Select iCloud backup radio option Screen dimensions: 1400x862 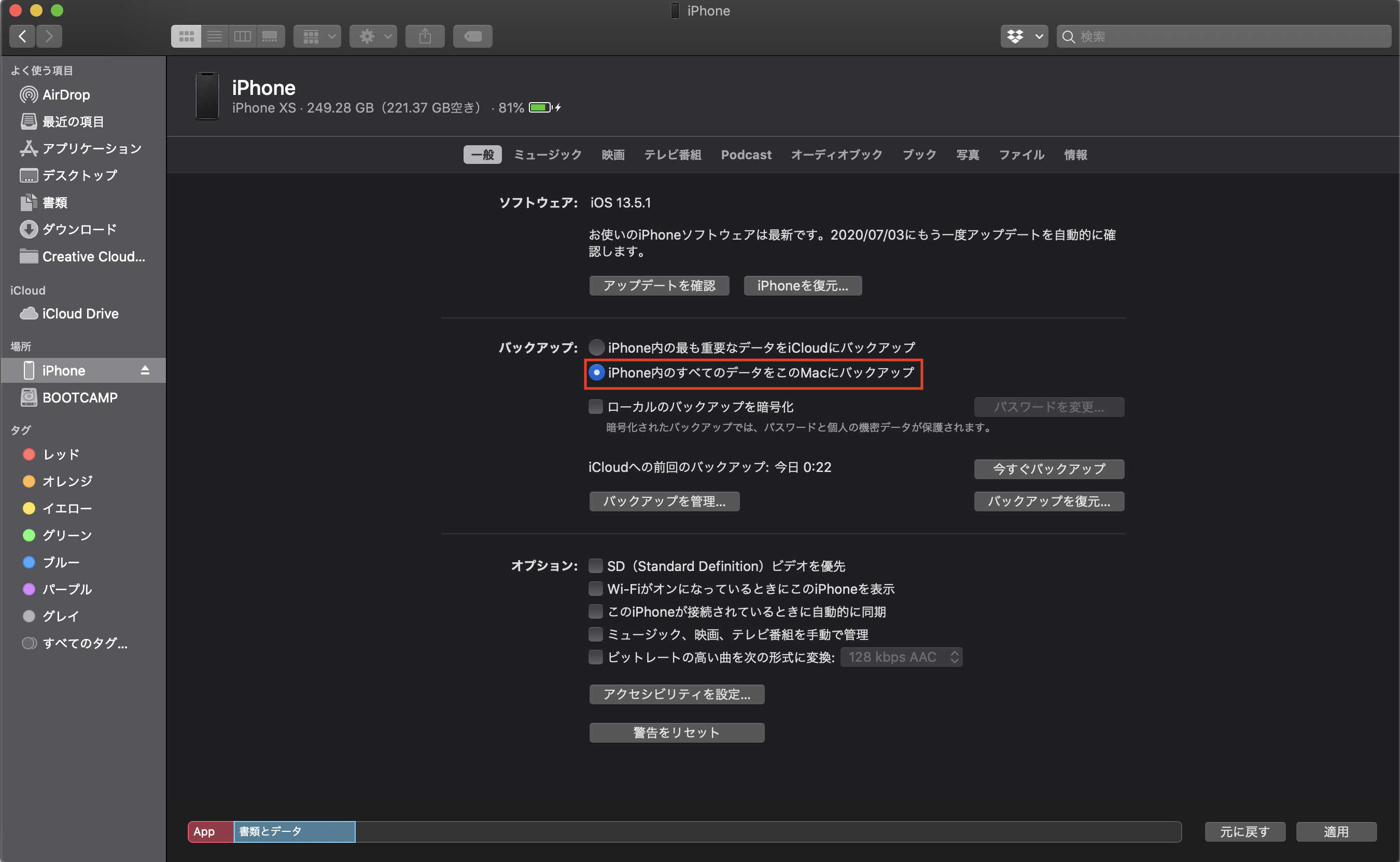597,347
